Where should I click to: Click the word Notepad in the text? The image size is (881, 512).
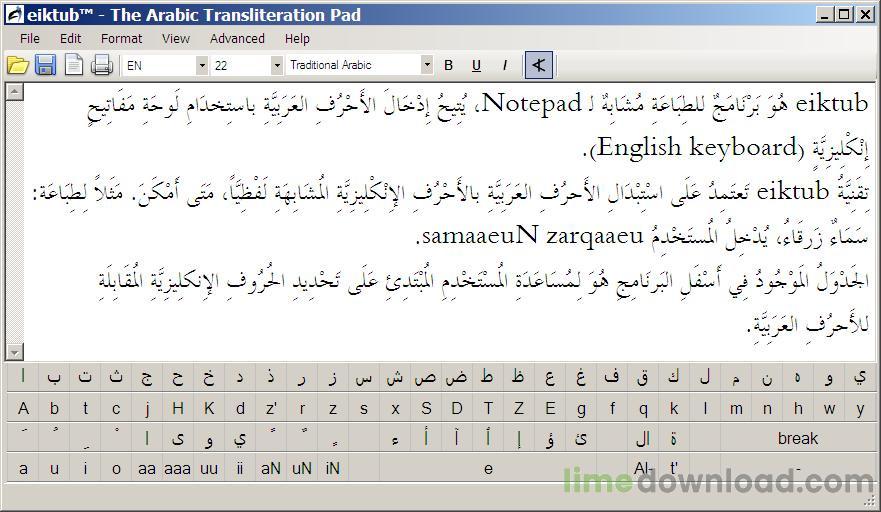[x=532, y=103]
